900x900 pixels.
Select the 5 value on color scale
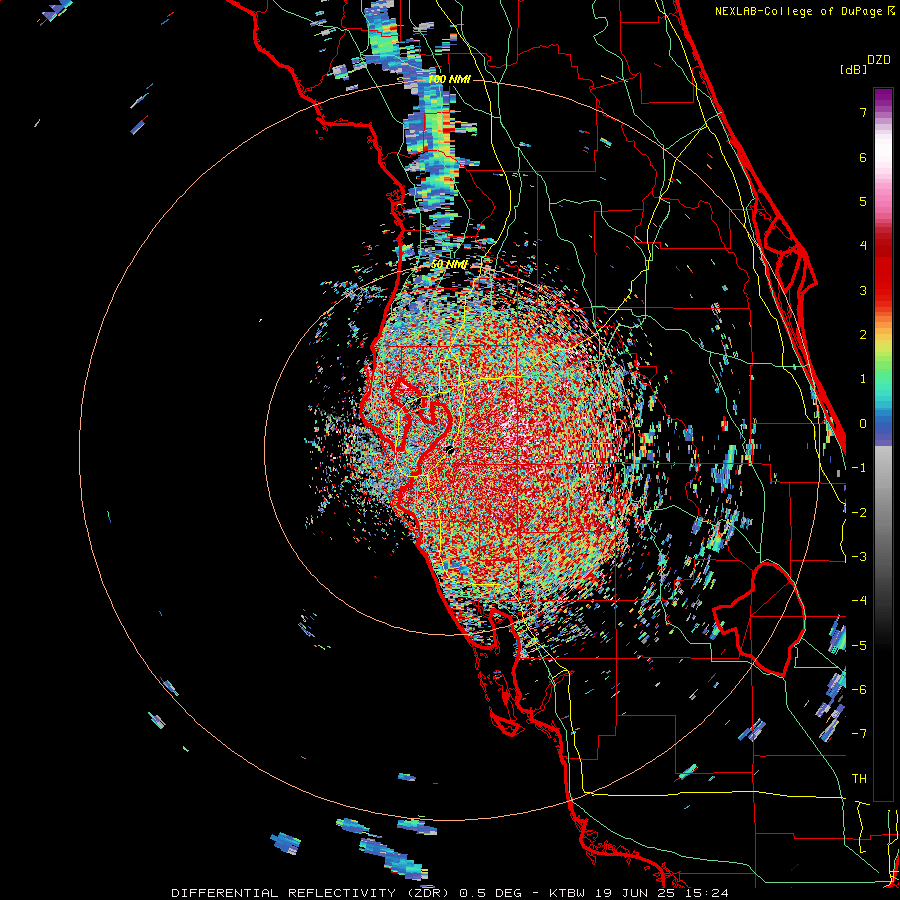(x=863, y=201)
